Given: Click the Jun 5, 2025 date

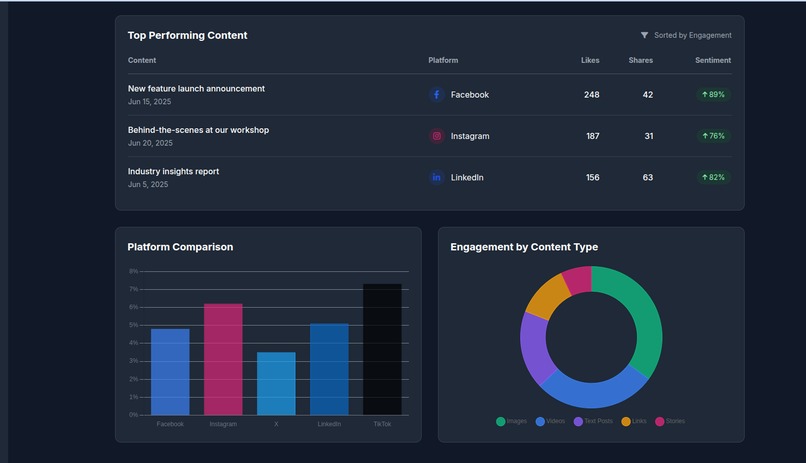Looking at the screenshot, I should click(148, 184).
